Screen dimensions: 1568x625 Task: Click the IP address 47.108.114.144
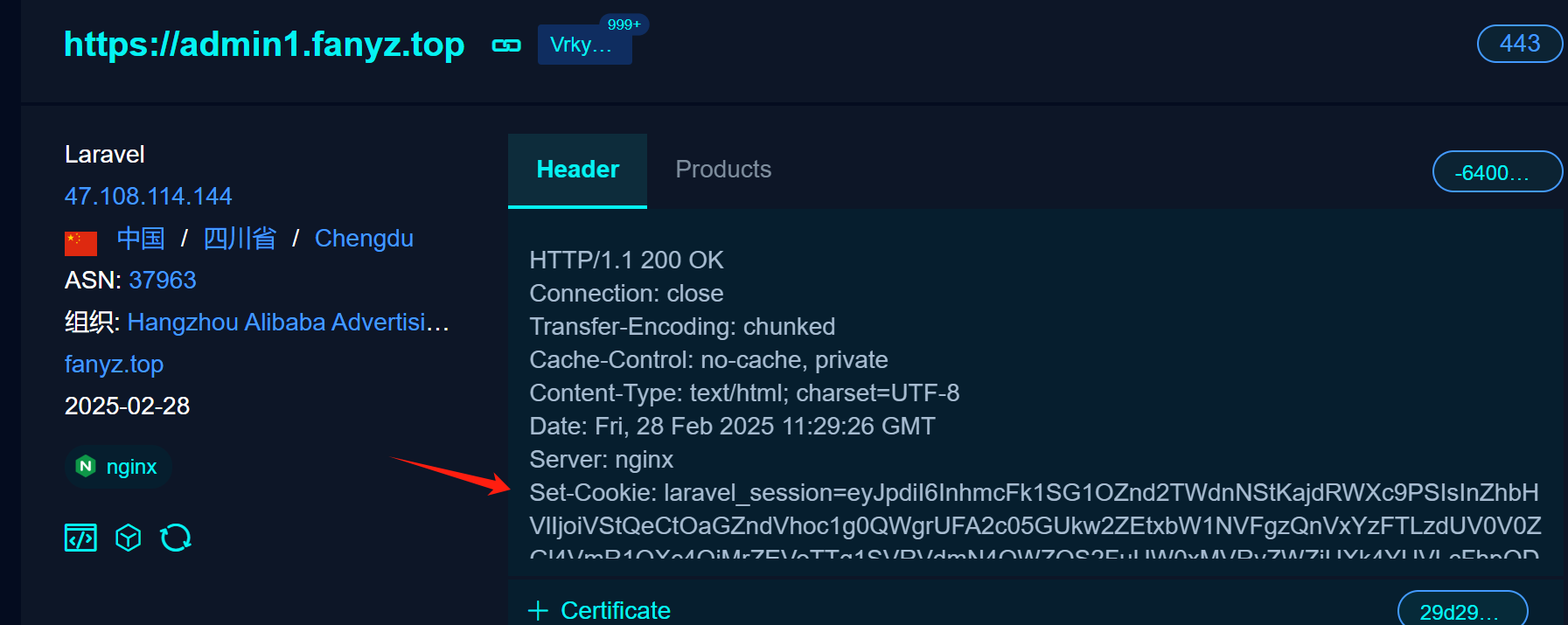148,196
